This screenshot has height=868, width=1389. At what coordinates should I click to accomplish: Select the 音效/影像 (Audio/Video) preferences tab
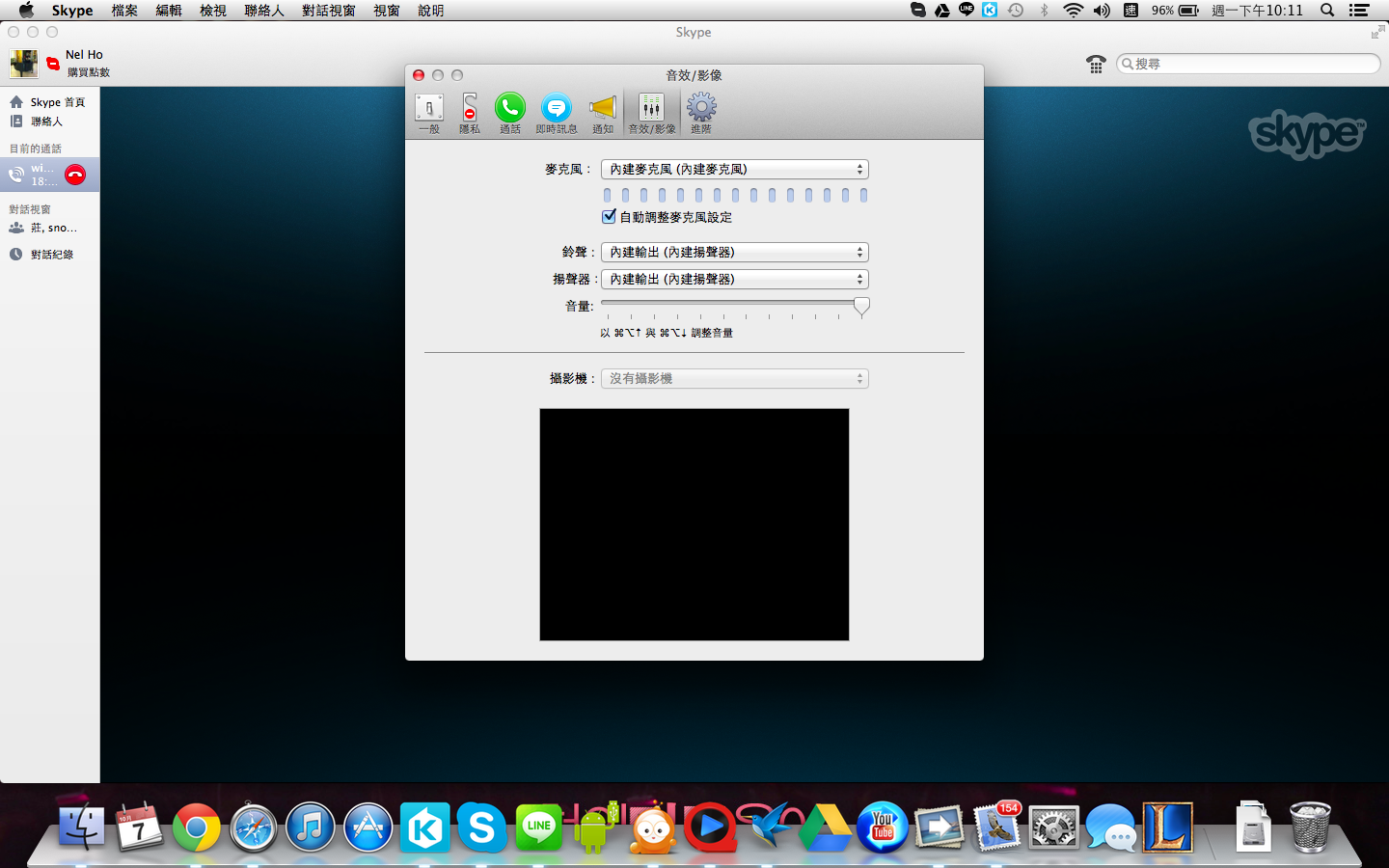click(x=652, y=113)
